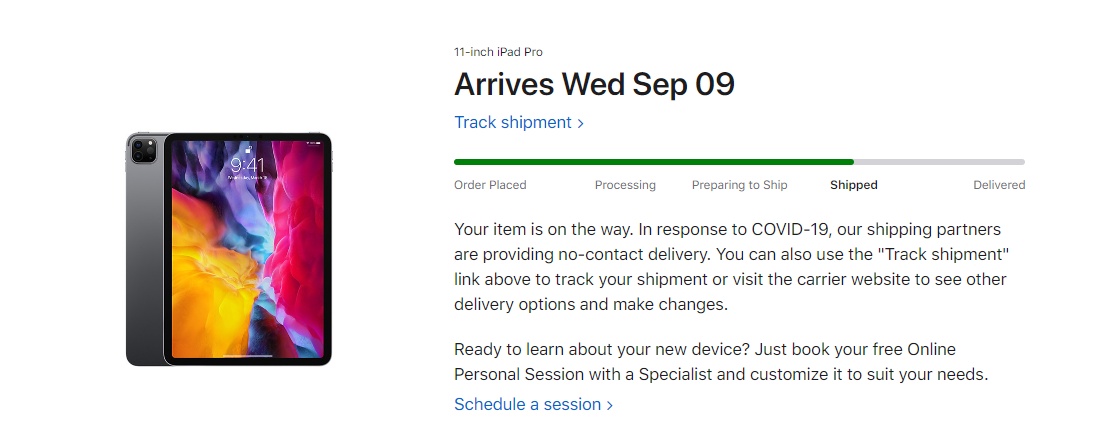Click the Delivered status label
Viewport: 1119px width, 434px height.
click(x=998, y=185)
